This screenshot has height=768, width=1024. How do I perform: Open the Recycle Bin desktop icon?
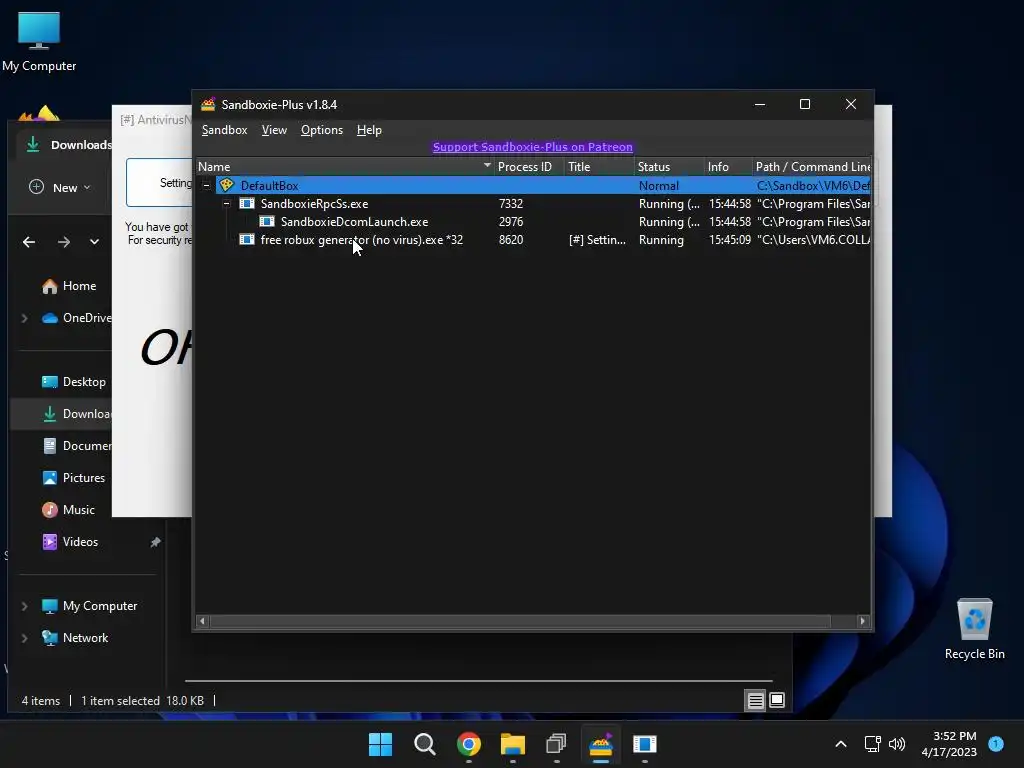coord(974,629)
